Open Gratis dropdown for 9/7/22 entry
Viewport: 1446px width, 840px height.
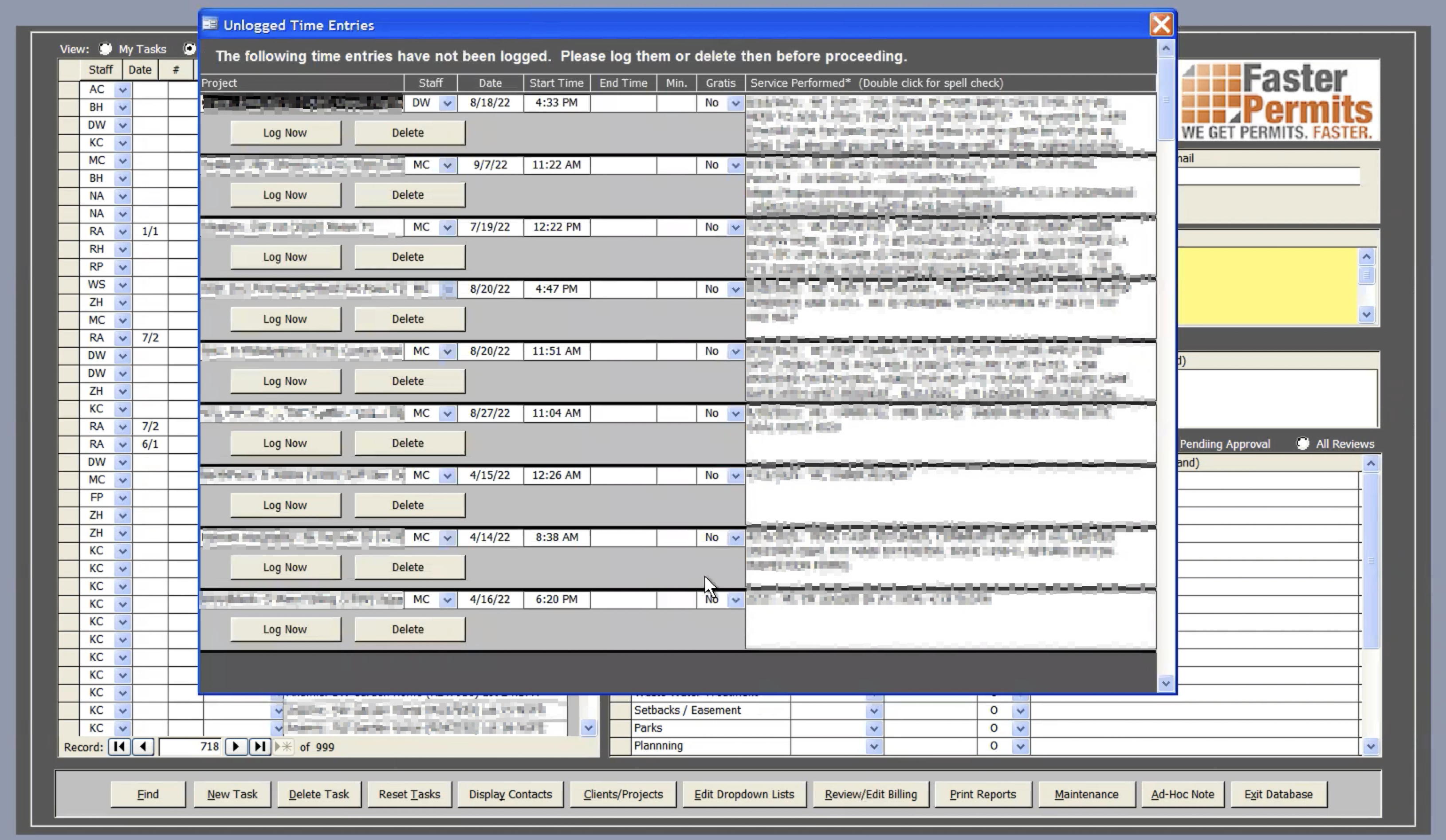point(735,165)
